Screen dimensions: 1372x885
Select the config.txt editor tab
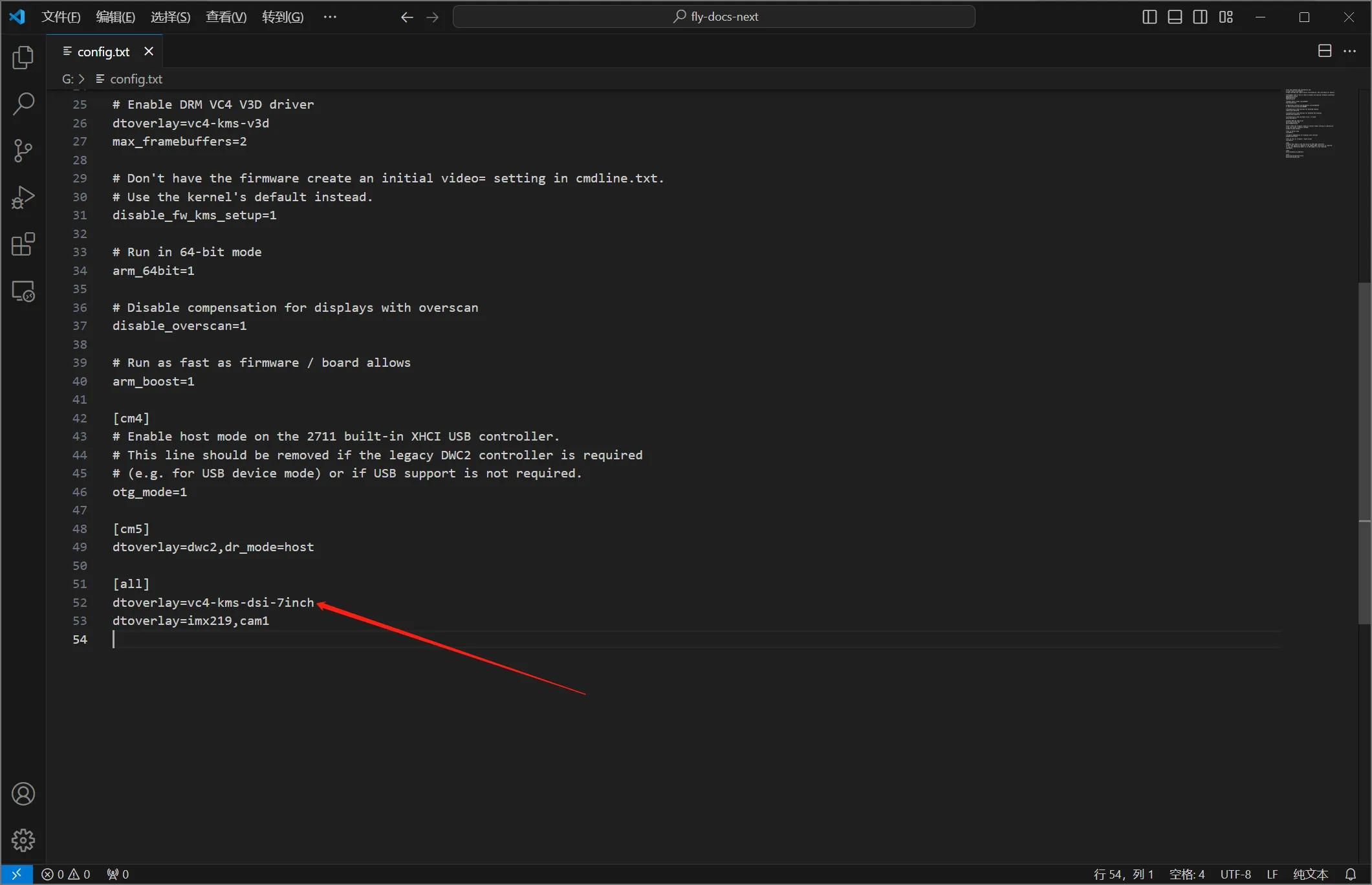[103, 52]
